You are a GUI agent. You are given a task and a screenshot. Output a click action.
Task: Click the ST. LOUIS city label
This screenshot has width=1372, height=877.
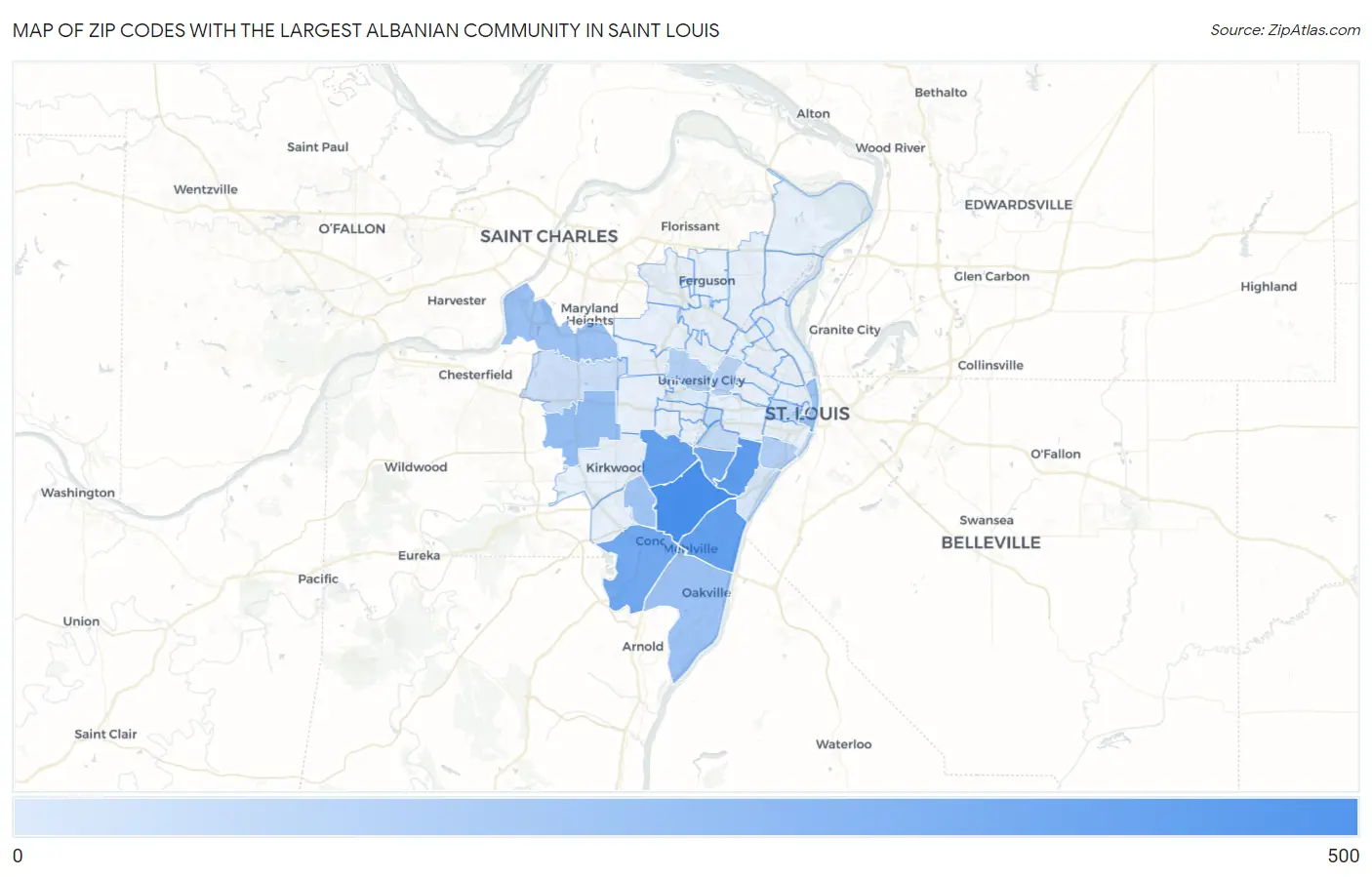point(807,414)
